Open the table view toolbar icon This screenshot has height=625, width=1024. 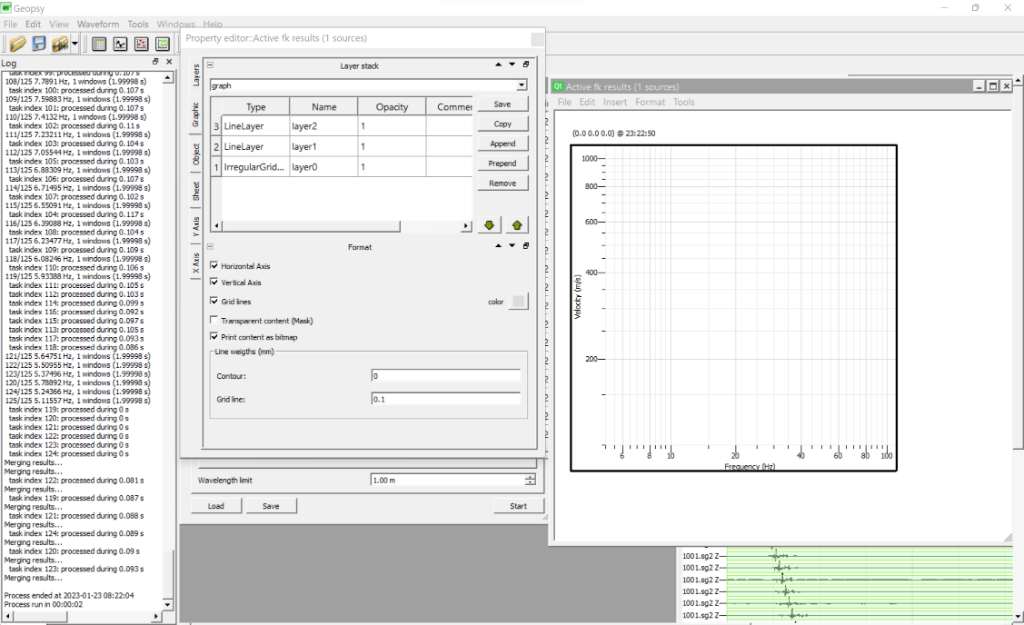[x=99, y=44]
